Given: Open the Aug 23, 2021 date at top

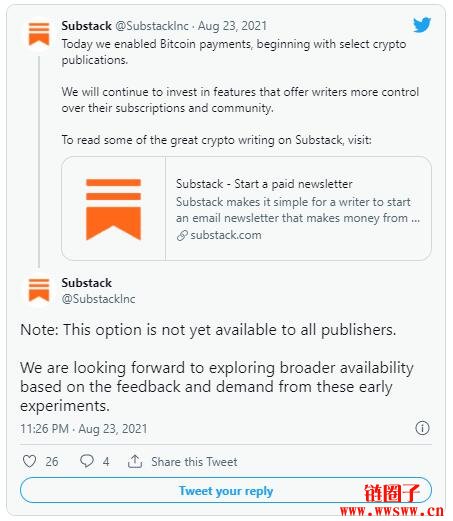Looking at the screenshot, I should click(232, 26).
